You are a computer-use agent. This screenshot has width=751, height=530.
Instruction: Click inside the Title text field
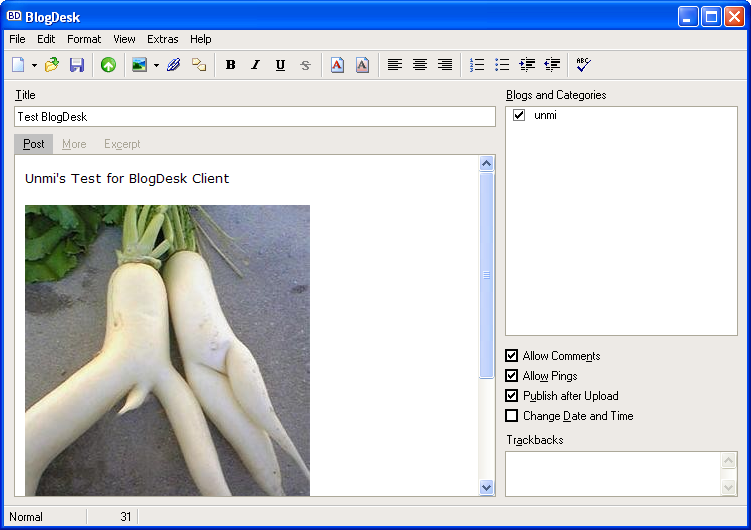point(255,117)
